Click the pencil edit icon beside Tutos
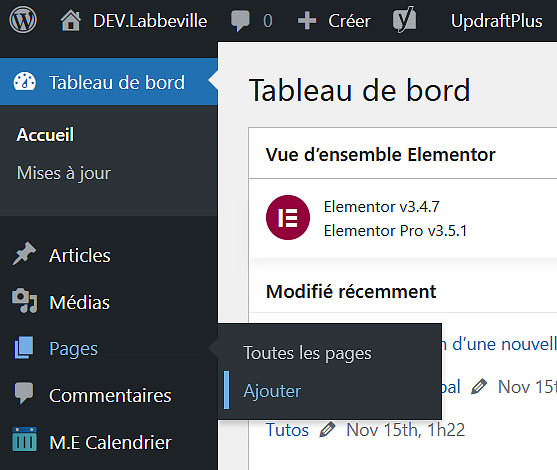This screenshot has height=470, width=557. click(x=327, y=430)
